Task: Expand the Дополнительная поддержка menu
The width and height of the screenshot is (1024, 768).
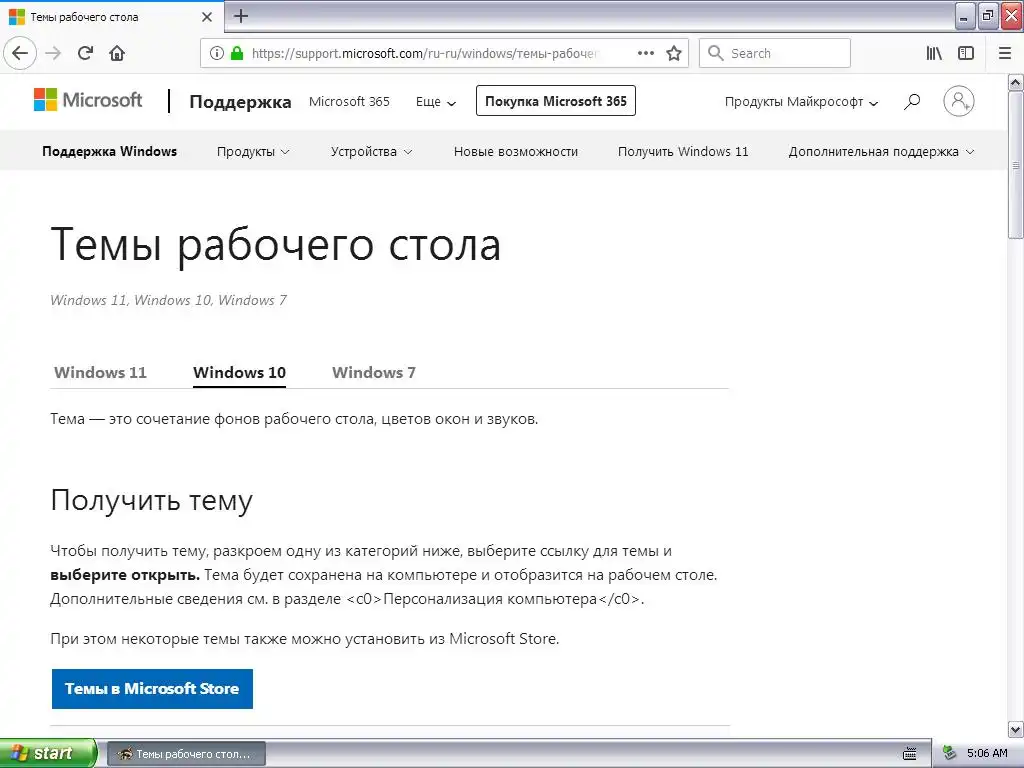Action: pos(881,152)
